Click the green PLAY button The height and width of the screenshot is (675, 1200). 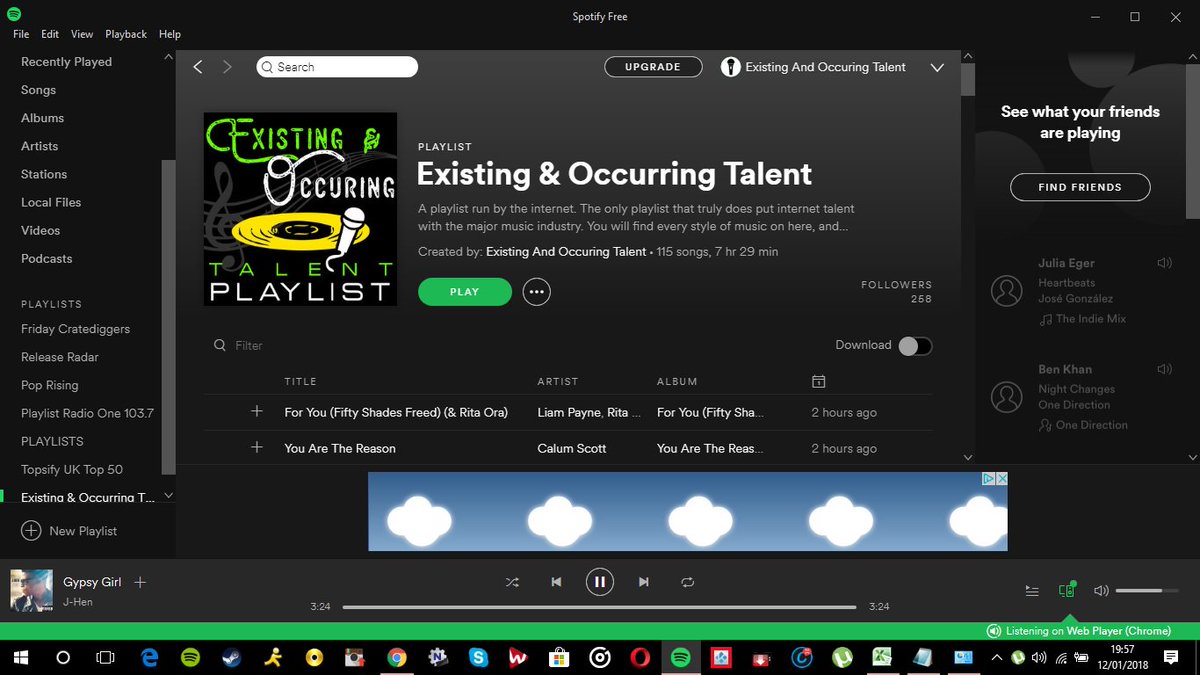click(465, 292)
